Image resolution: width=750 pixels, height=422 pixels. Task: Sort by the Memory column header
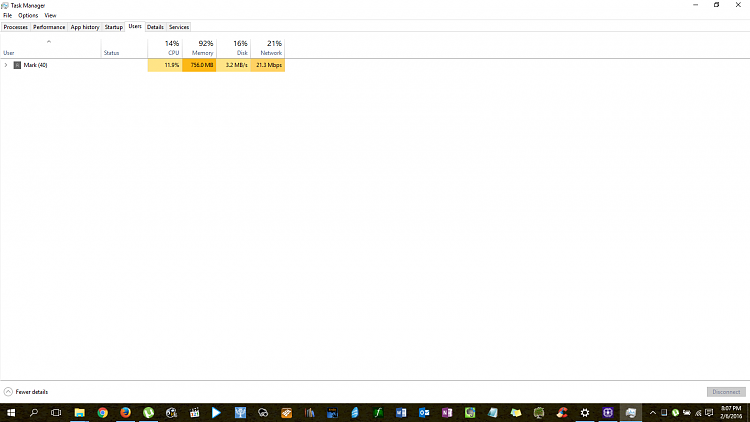click(x=203, y=48)
